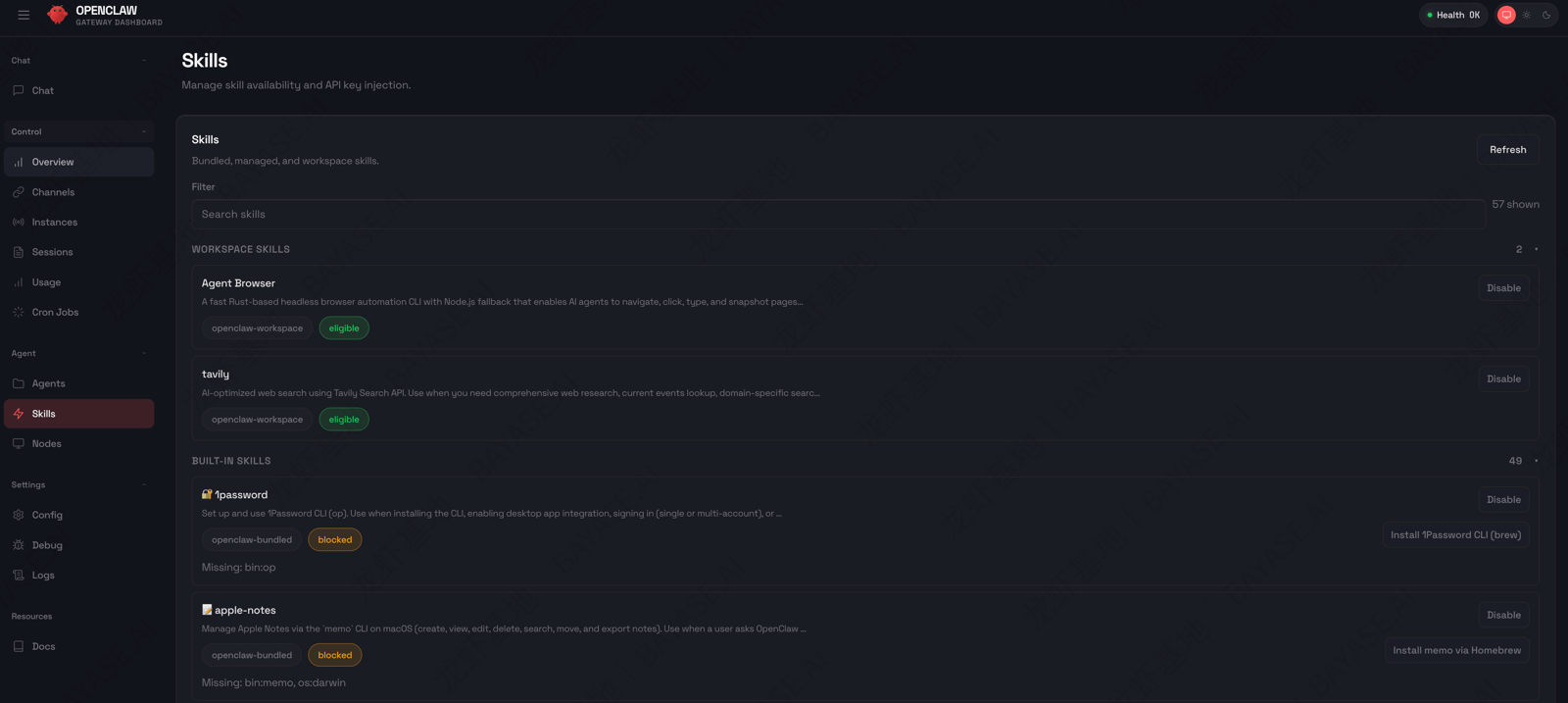Click the Usage bar chart icon
The width and height of the screenshot is (1568, 703).
(x=19, y=282)
